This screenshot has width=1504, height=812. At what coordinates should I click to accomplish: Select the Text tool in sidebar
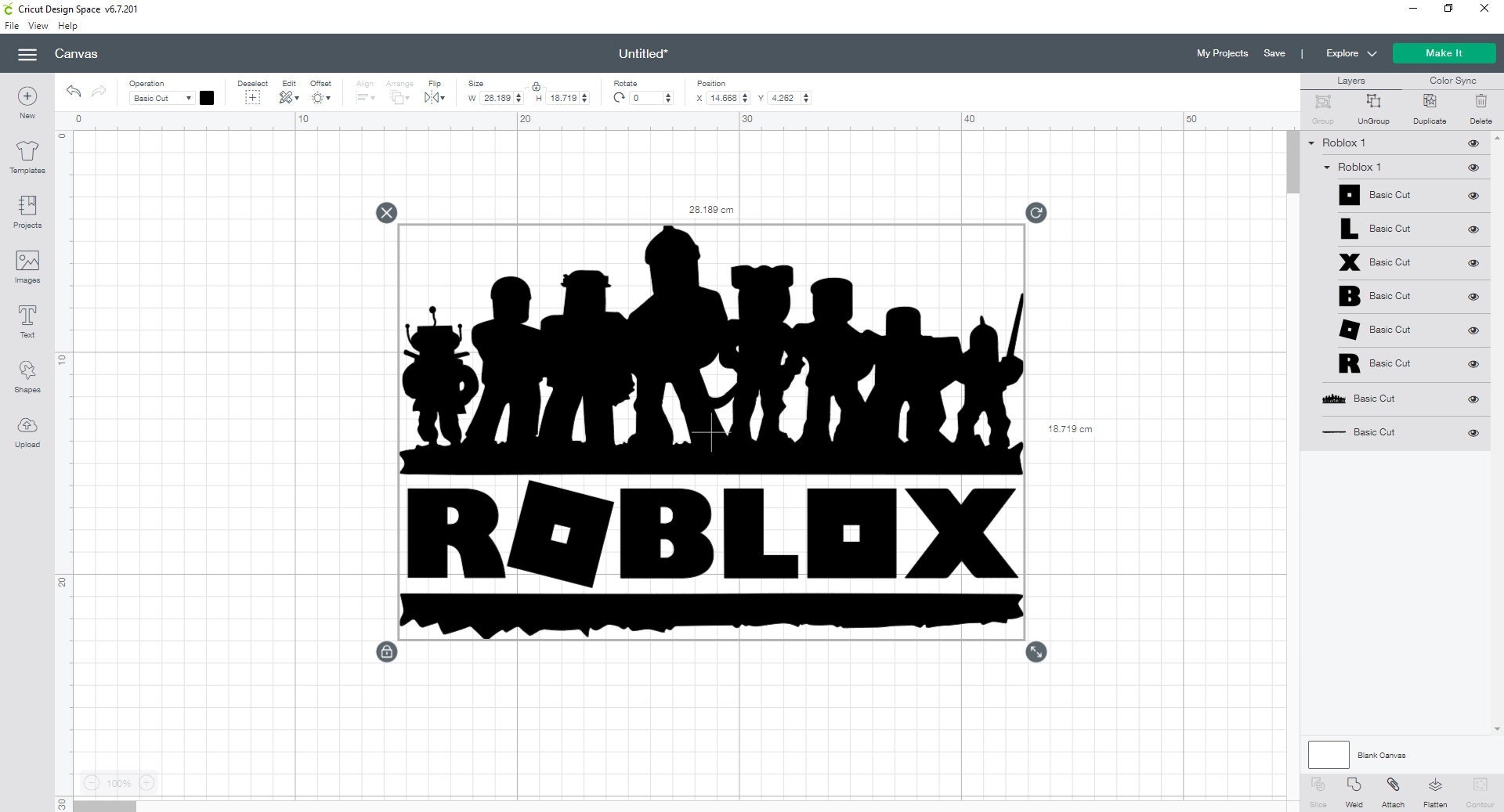(27, 319)
